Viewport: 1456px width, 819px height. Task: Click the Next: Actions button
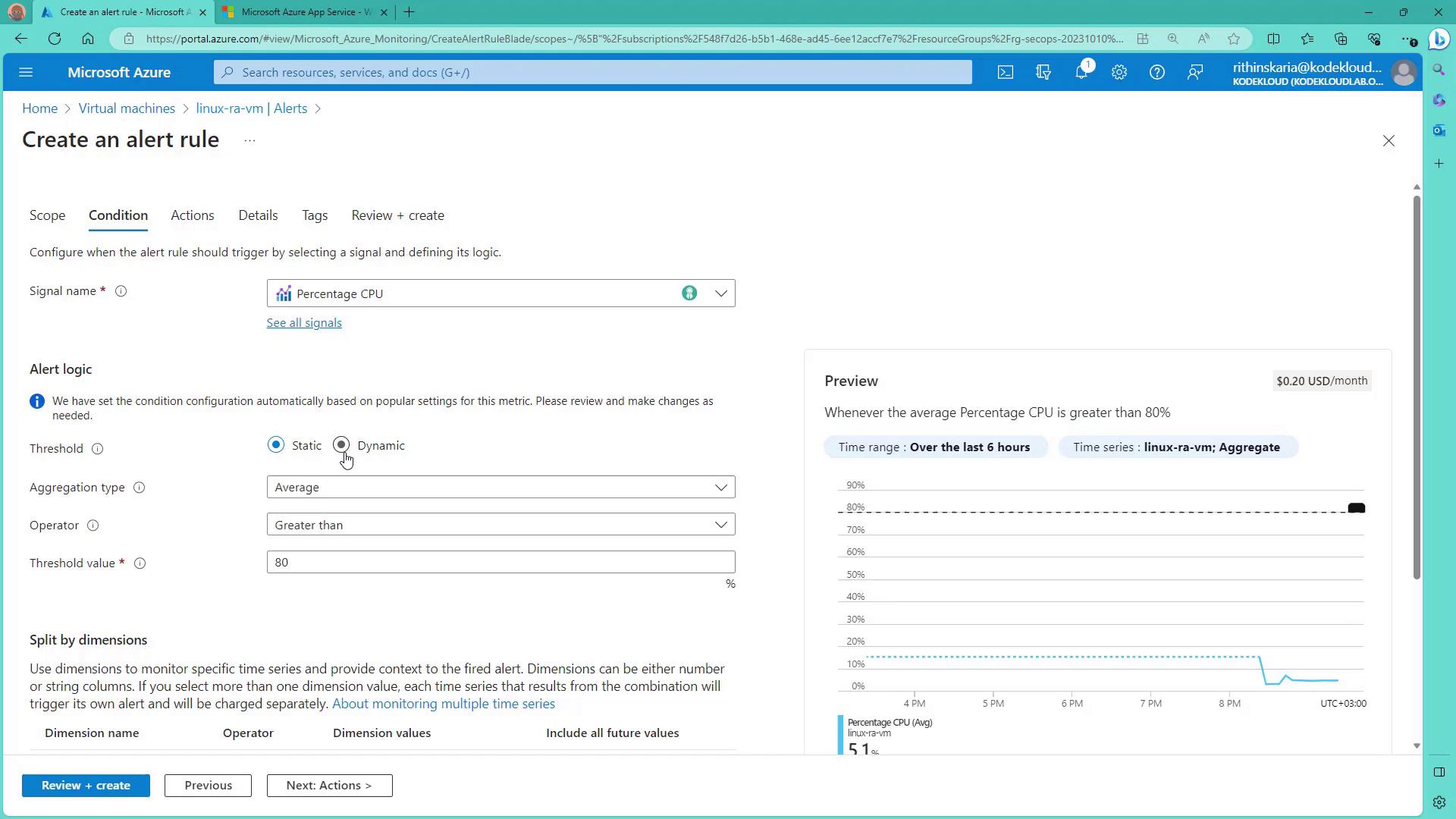[329, 786]
